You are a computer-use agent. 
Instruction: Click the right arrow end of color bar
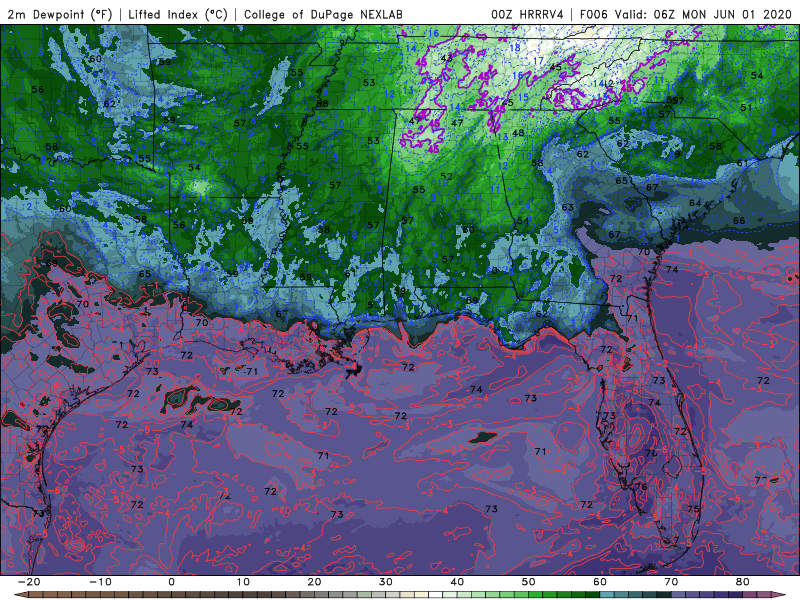781,595
